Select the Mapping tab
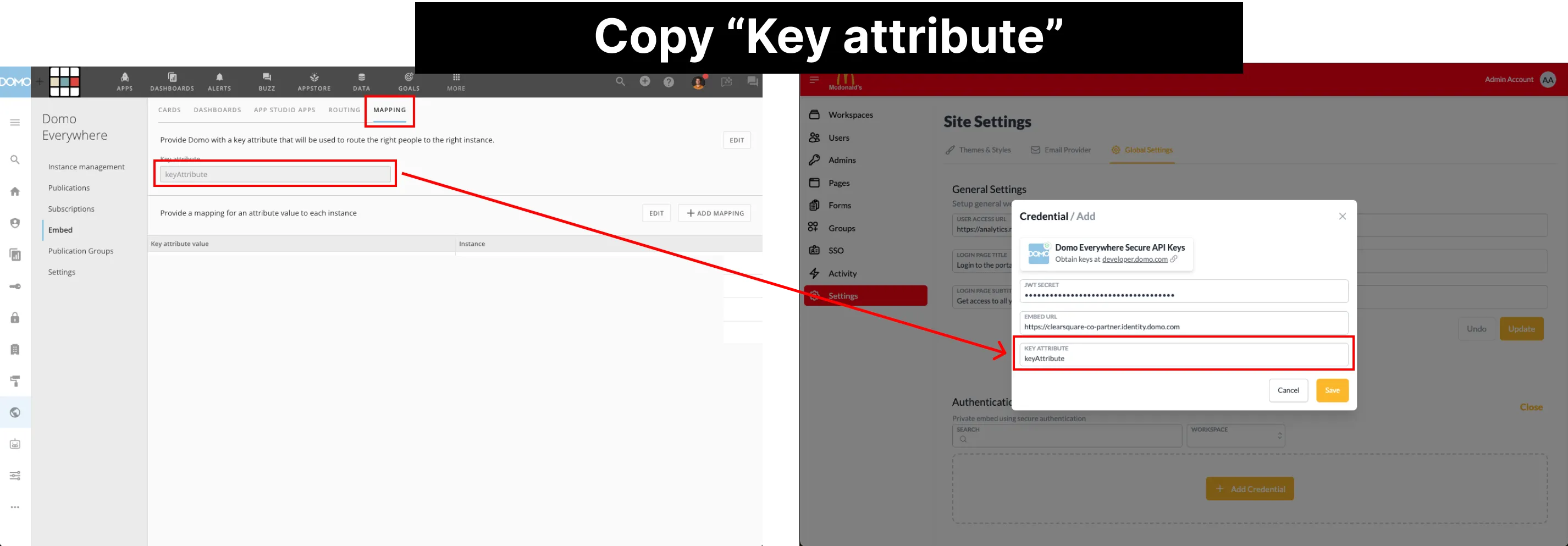1568x546 pixels. [x=390, y=110]
